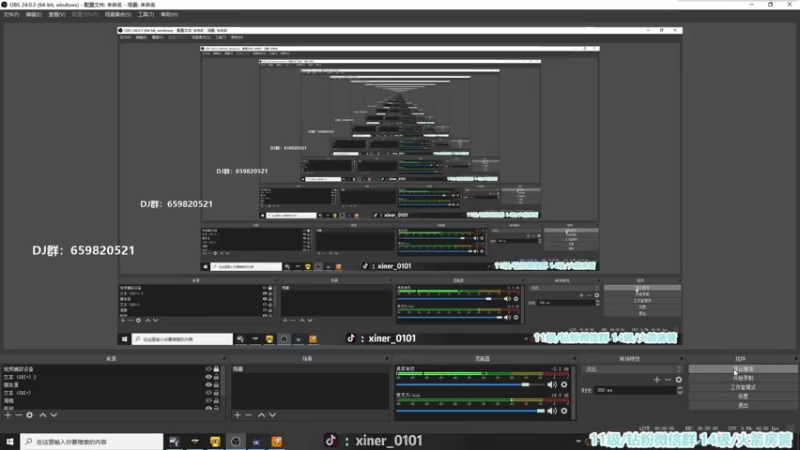Open 文件(F) menu
Viewport: 800px width, 450px height.
coord(11,15)
